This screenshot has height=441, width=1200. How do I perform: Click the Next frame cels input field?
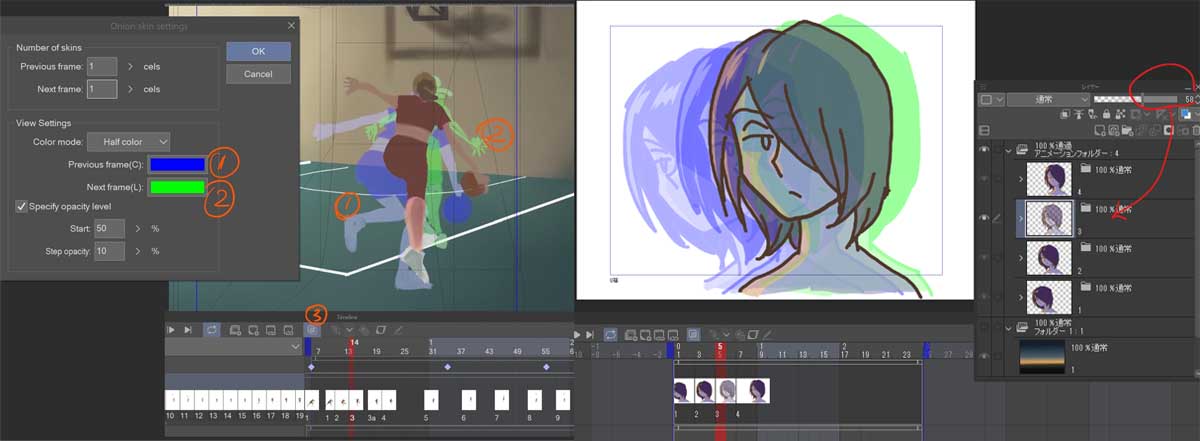(102, 90)
